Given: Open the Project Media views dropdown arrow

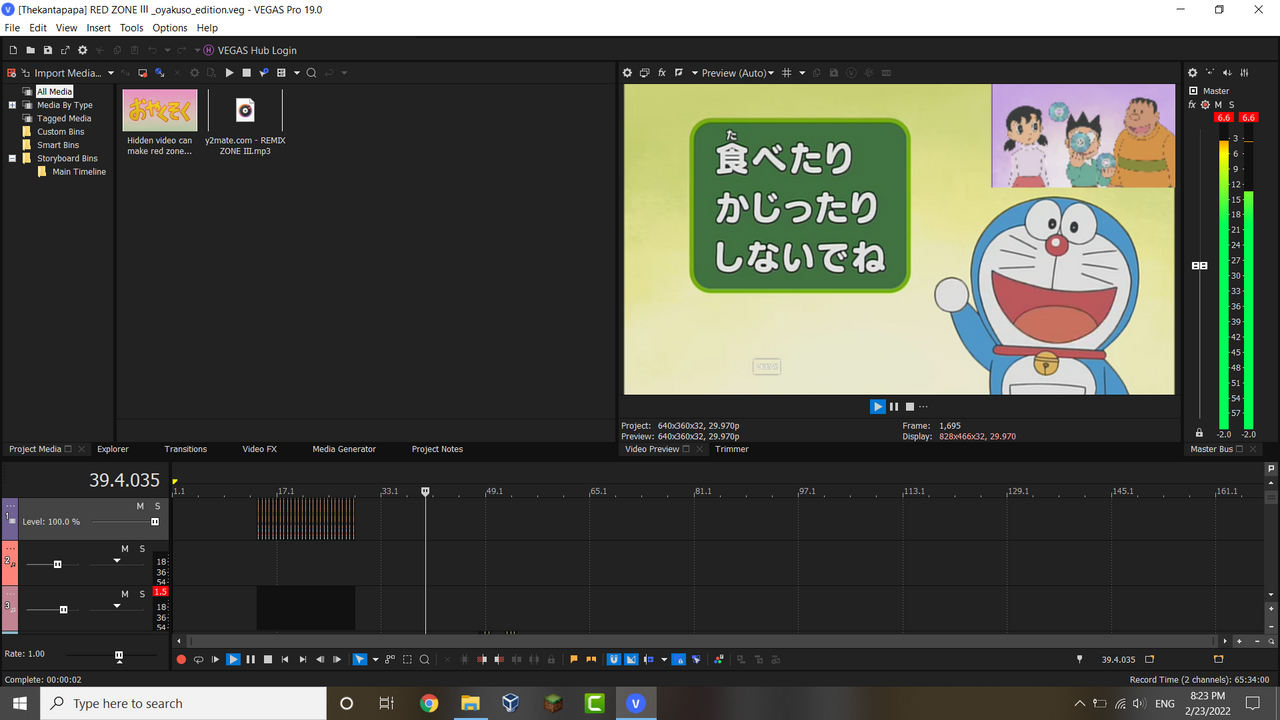Looking at the screenshot, I should [296, 73].
